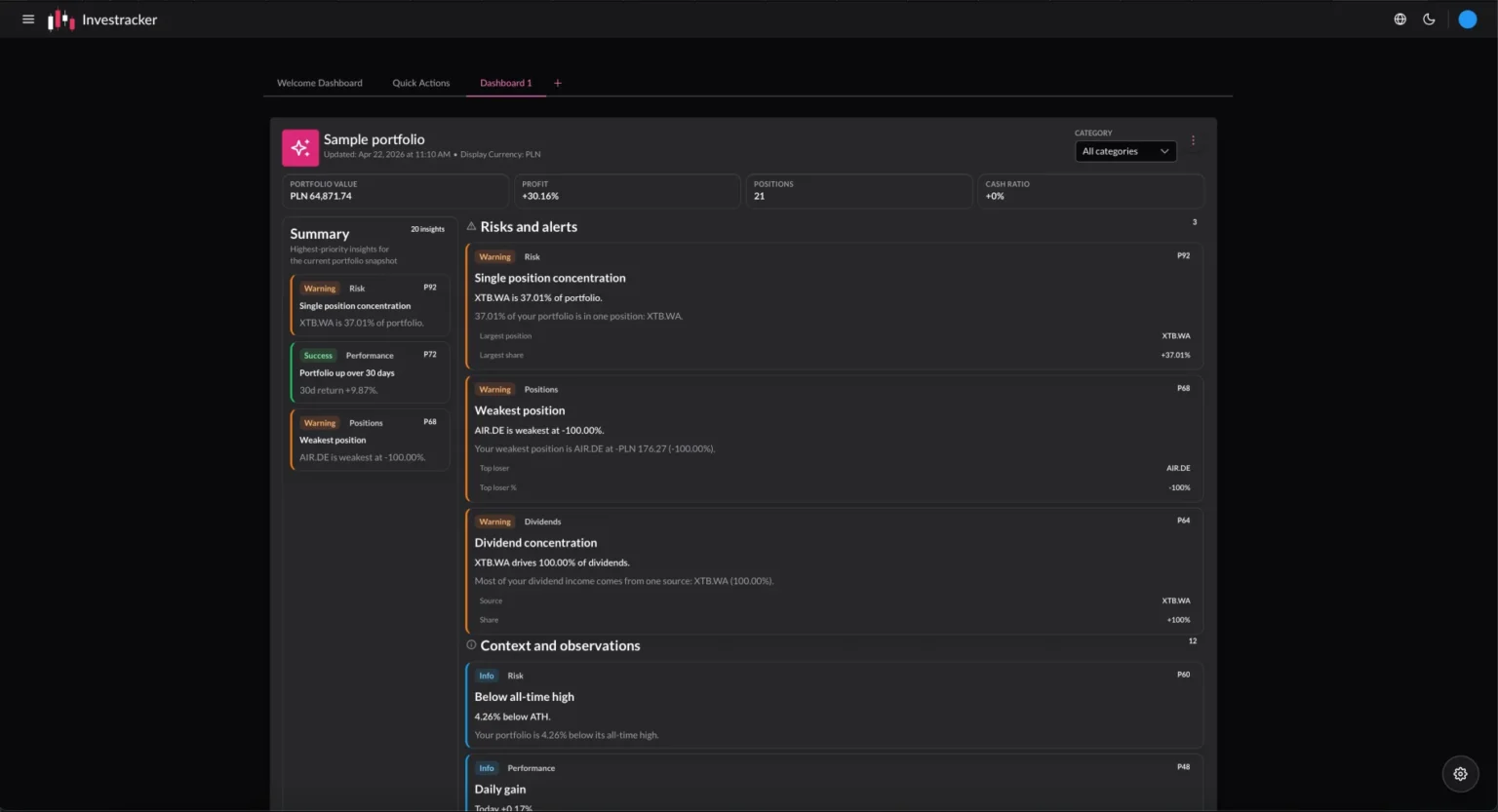This screenshot has height=812, width=1498.
Task: Expand the All categories dropdown
Action: pyautogui.click(x=1124, y=151)
